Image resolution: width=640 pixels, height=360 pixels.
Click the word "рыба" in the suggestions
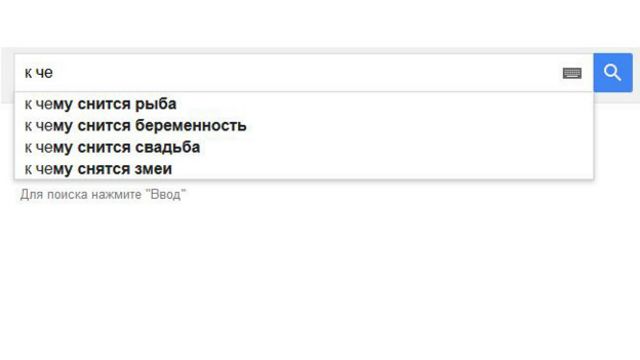(156, 104)
